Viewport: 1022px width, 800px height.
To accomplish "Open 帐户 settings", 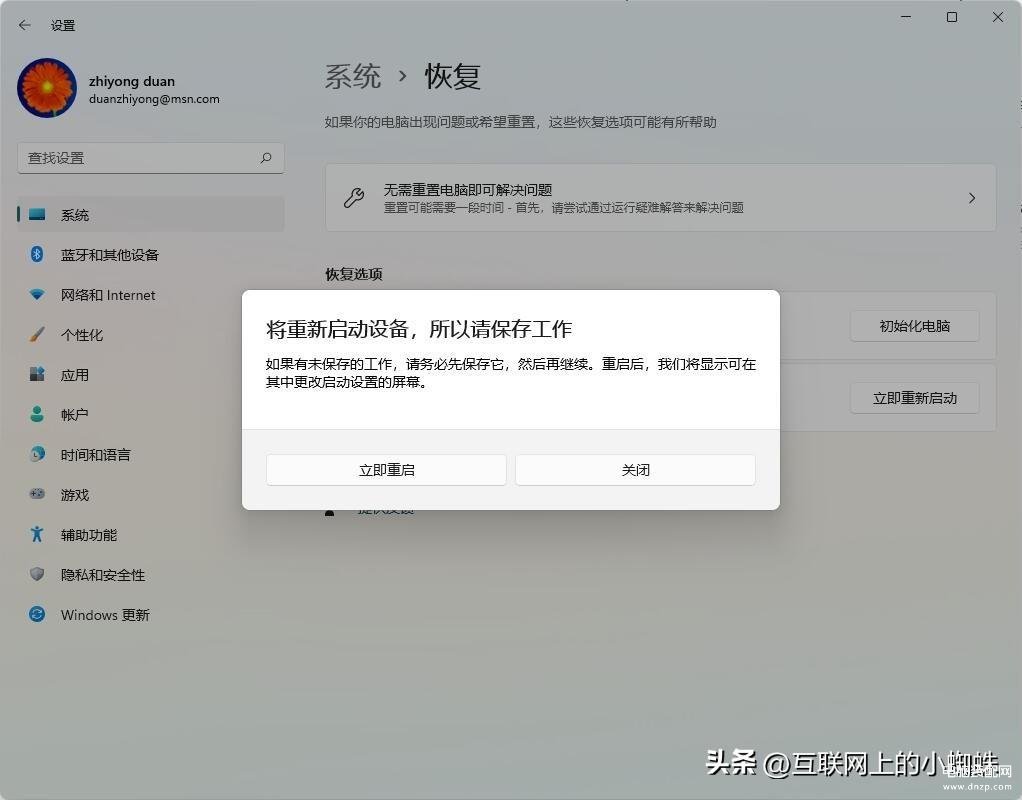I will 151,414.
